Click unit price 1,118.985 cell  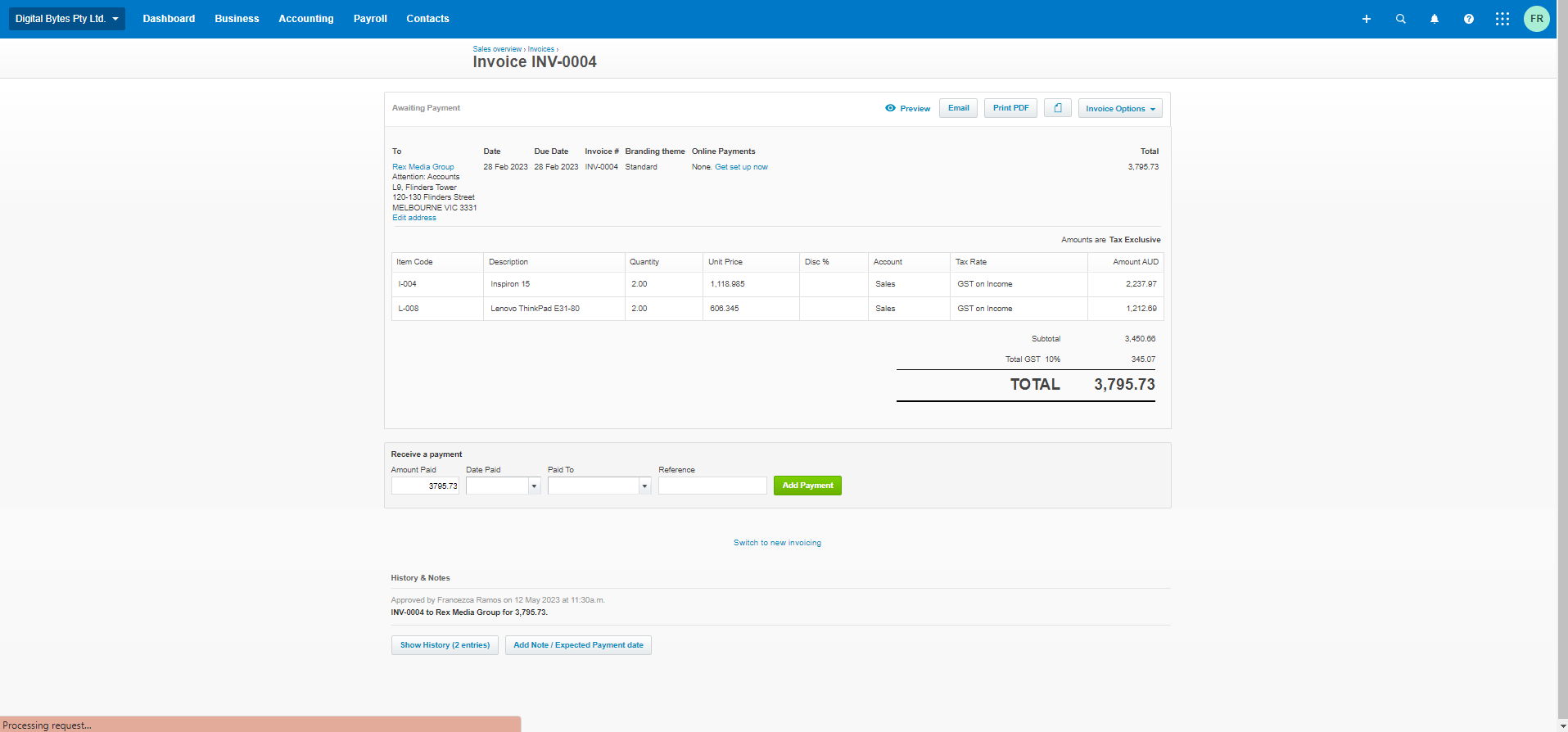pos(751,284)
